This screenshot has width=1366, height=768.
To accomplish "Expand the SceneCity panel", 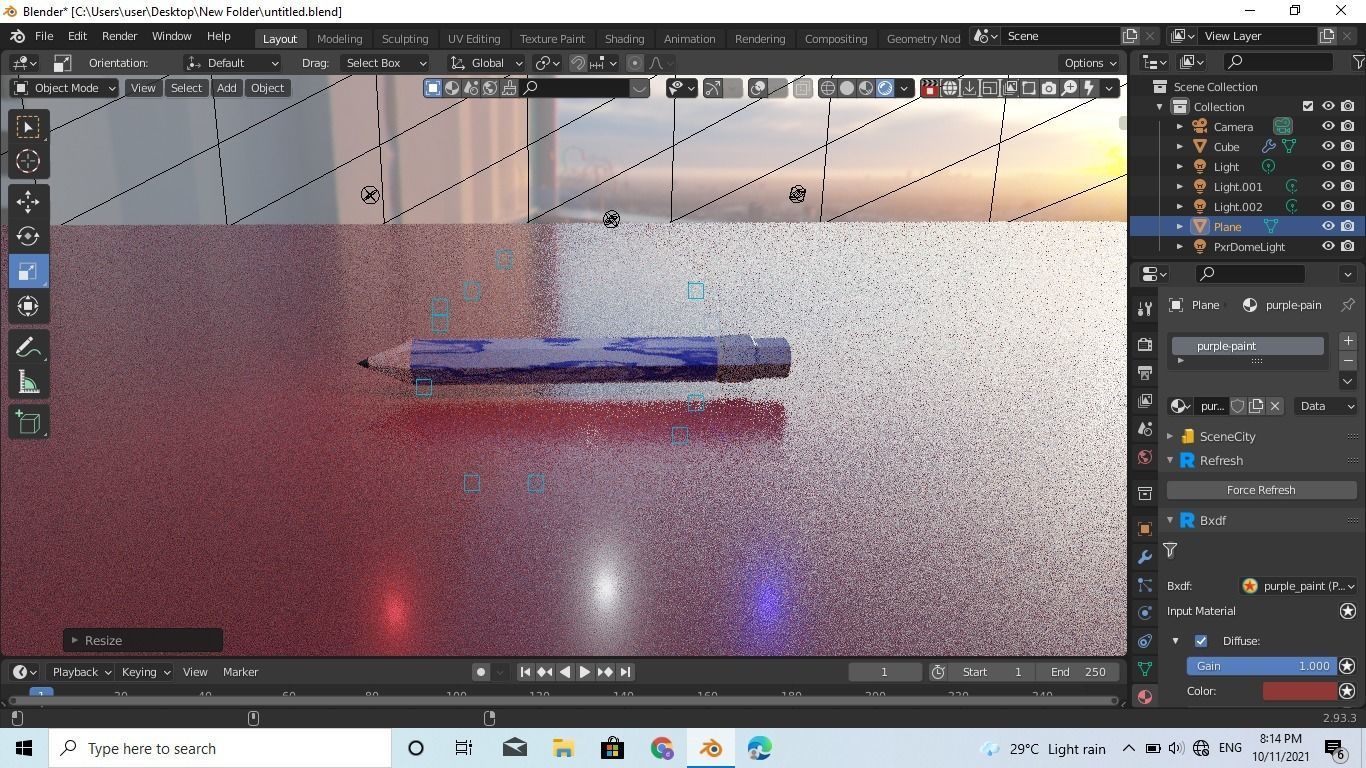I will [x=1170, y=437].
